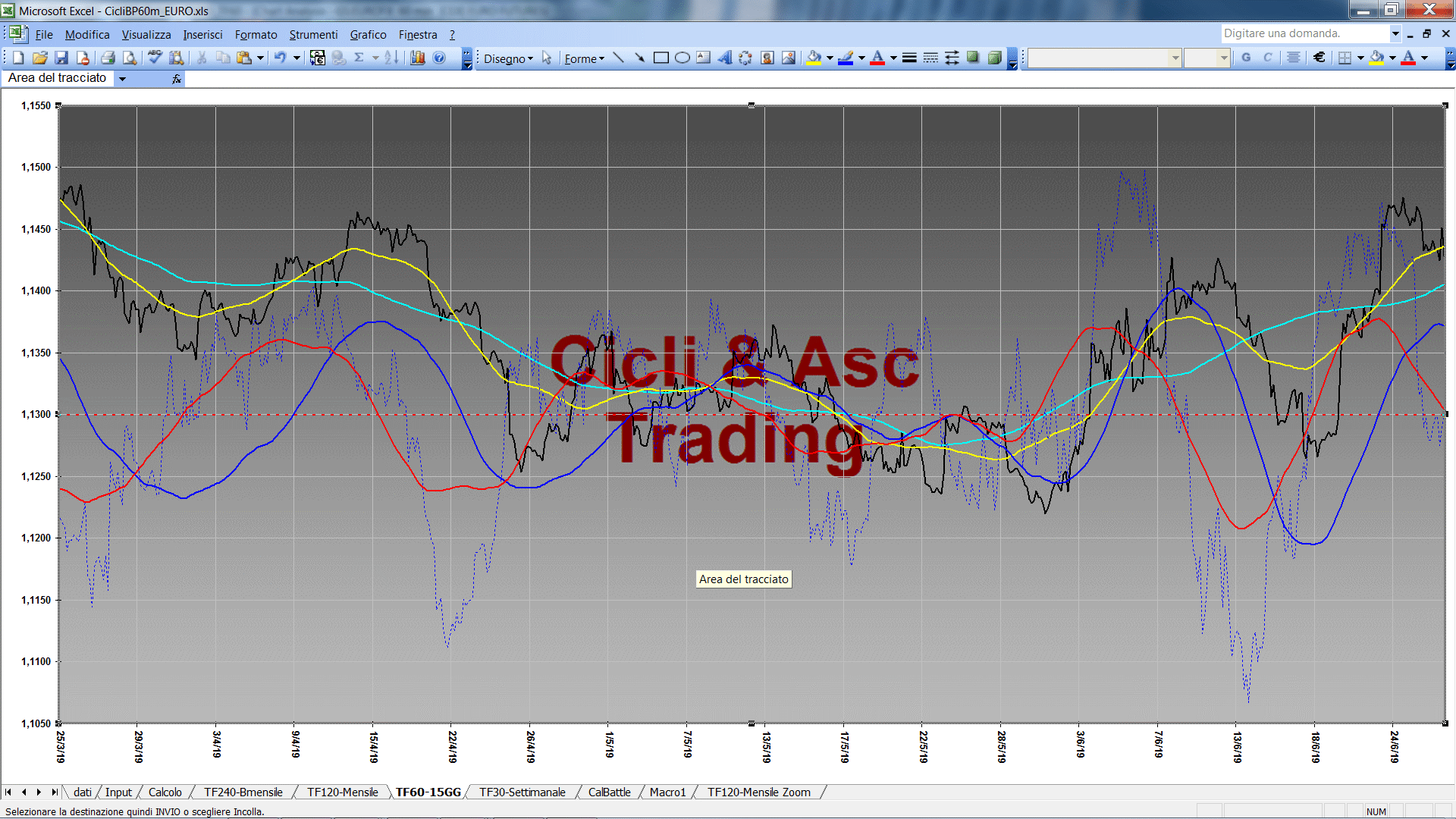Open the Visualizza menu
The height and width of the screenshot is (819, 1456).
point(146,34)
